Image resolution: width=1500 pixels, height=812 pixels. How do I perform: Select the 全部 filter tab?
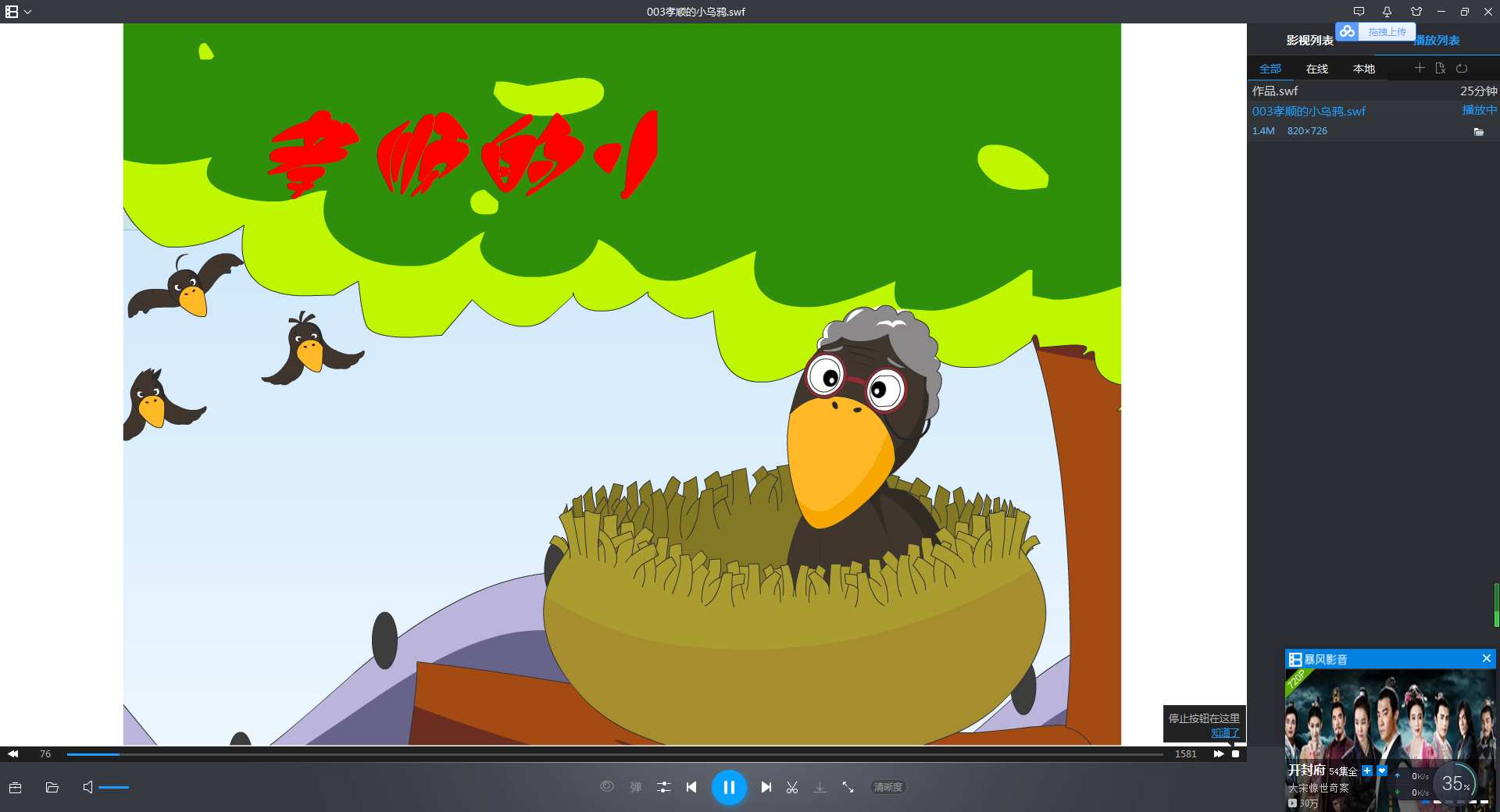point(1270,69)
